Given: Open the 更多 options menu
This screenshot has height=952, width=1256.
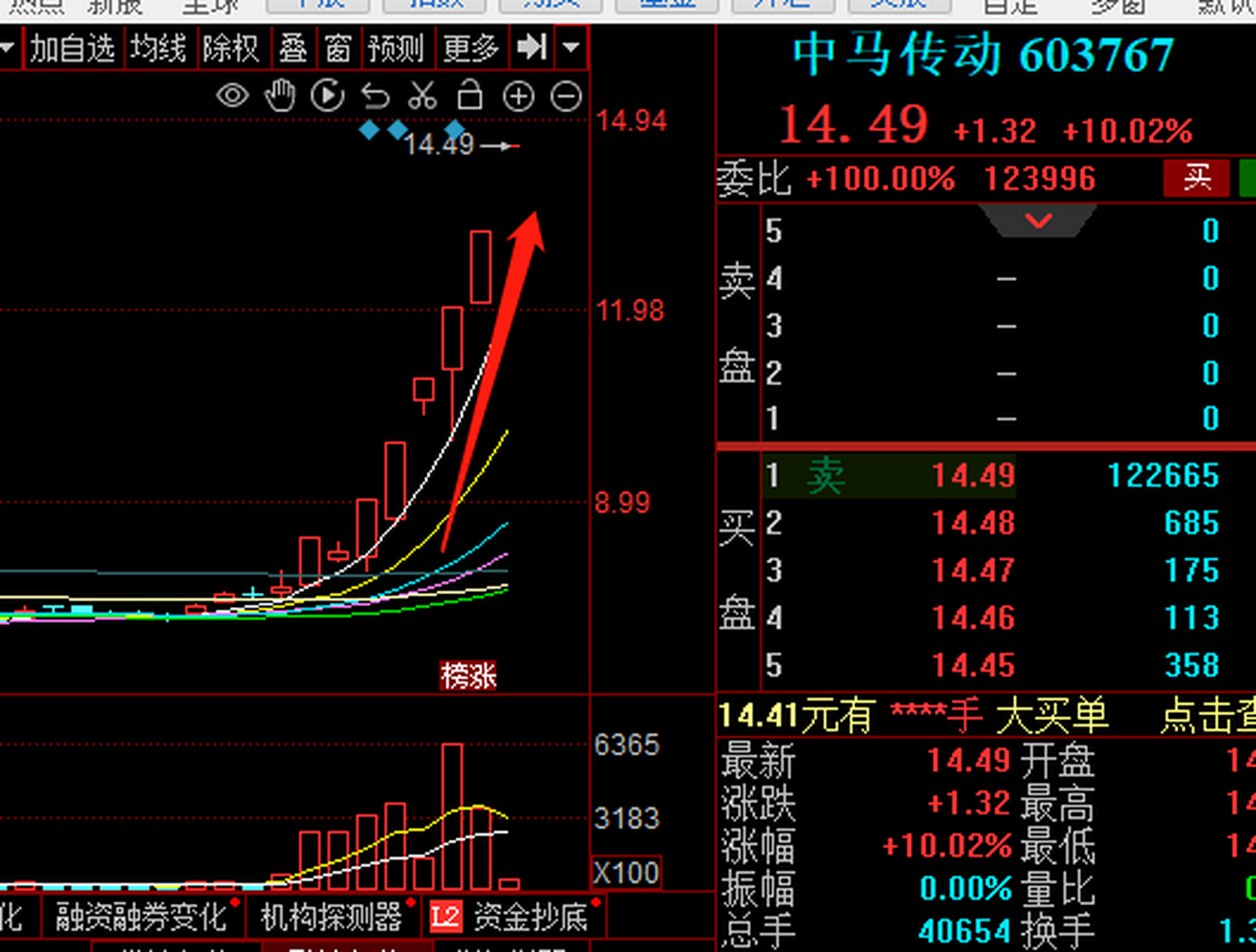Looking at the screenshot, I should tap(470, 48).
